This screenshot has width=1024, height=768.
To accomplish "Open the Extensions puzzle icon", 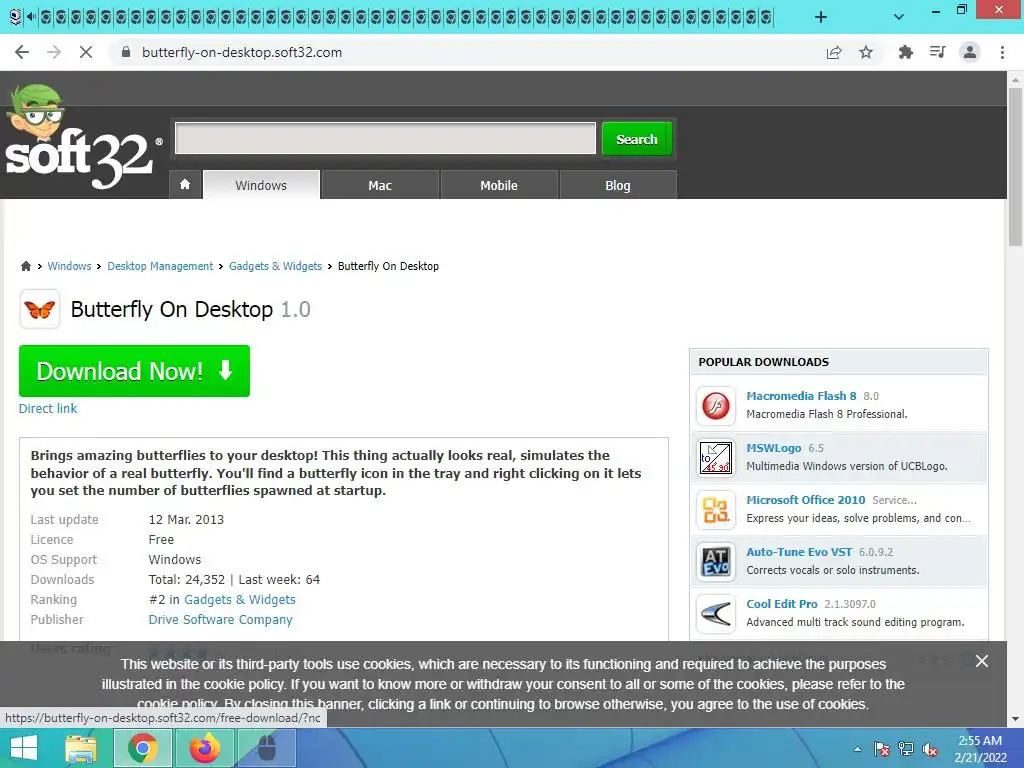I will tap(905, 52).
